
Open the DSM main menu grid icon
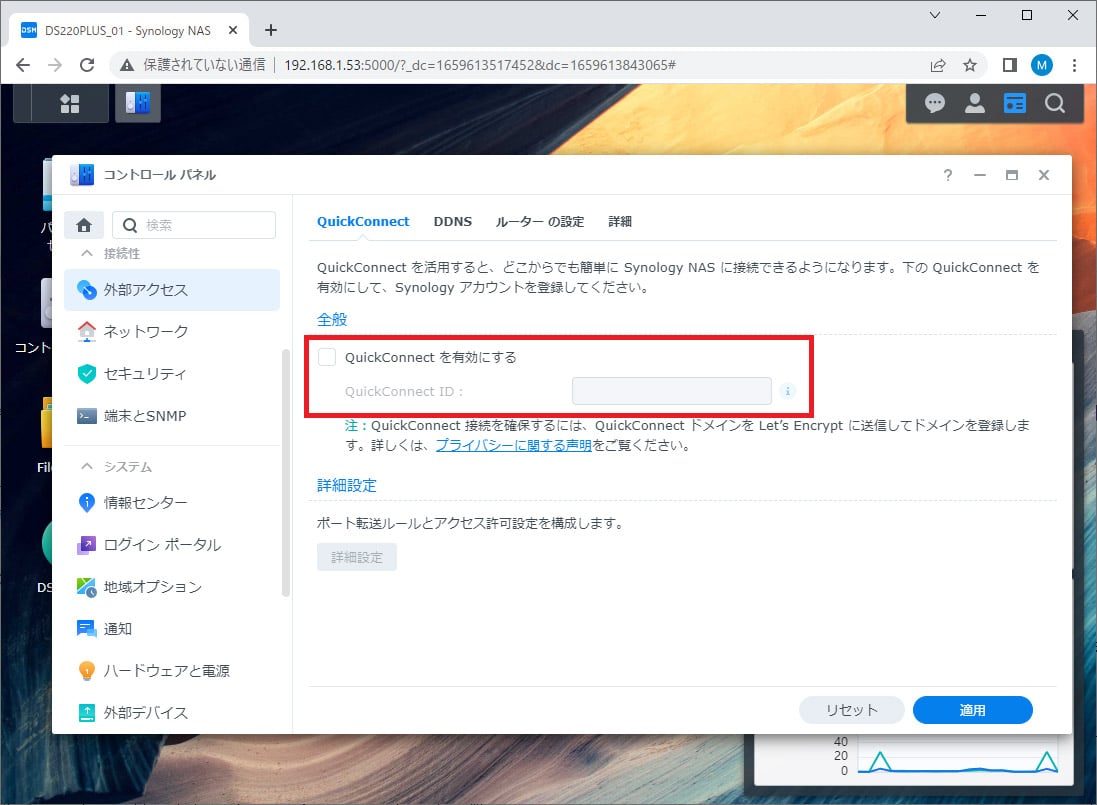(x=69, y=104)
